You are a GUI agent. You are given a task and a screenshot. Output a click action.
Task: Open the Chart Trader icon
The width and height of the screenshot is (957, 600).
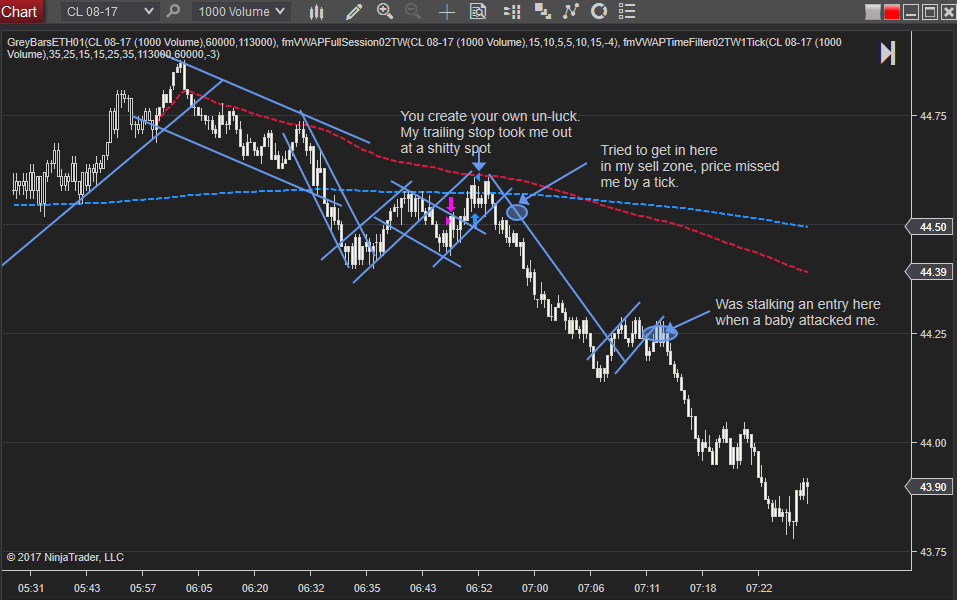pos(512,11)
